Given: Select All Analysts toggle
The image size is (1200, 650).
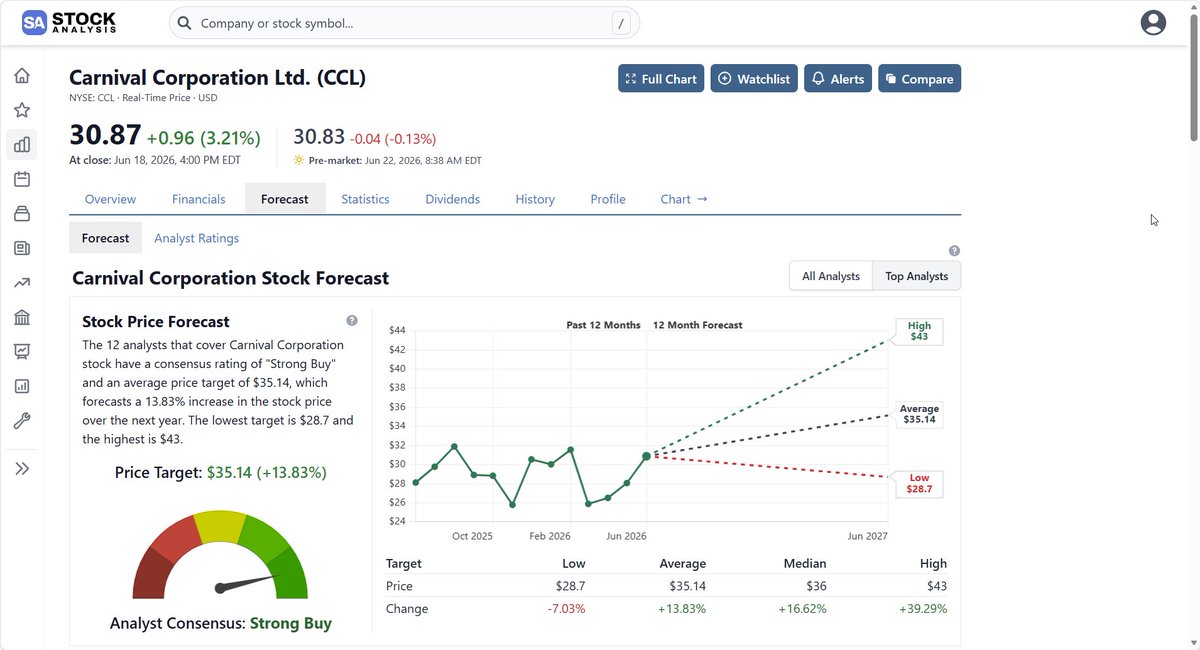Looking at the screenshot, I should point(831,276).
